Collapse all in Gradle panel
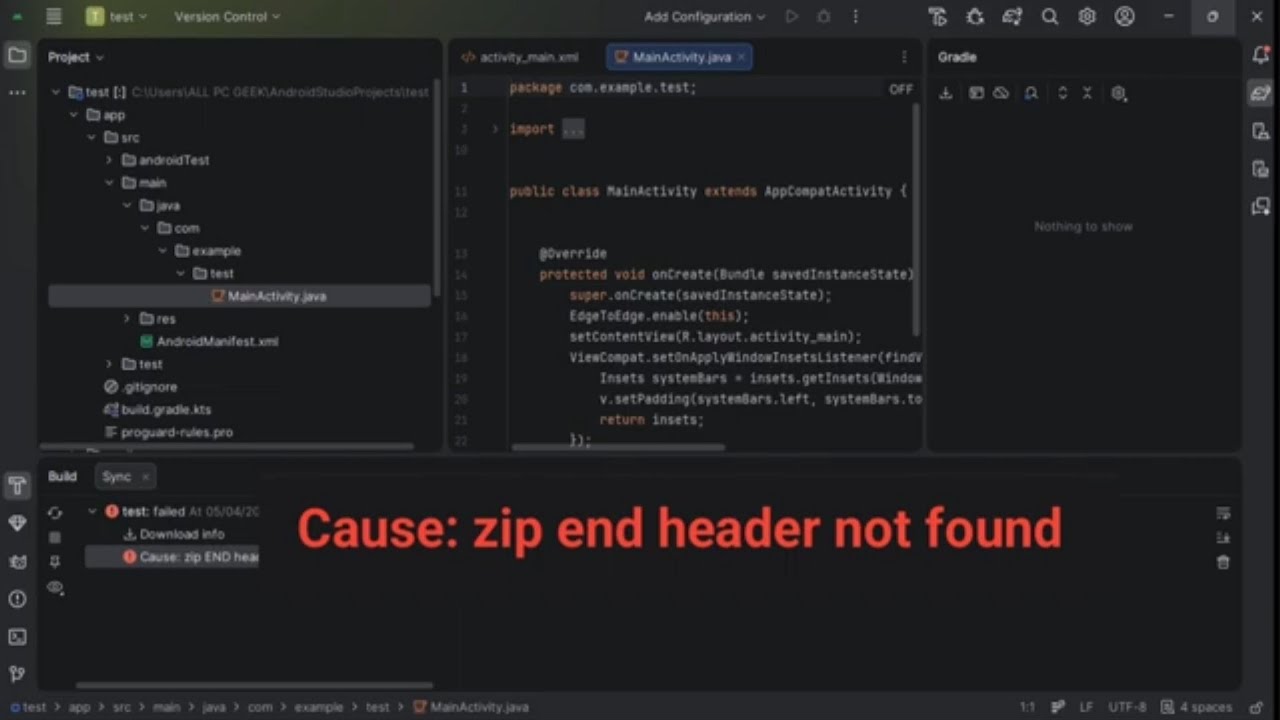 pos(1087,93)
